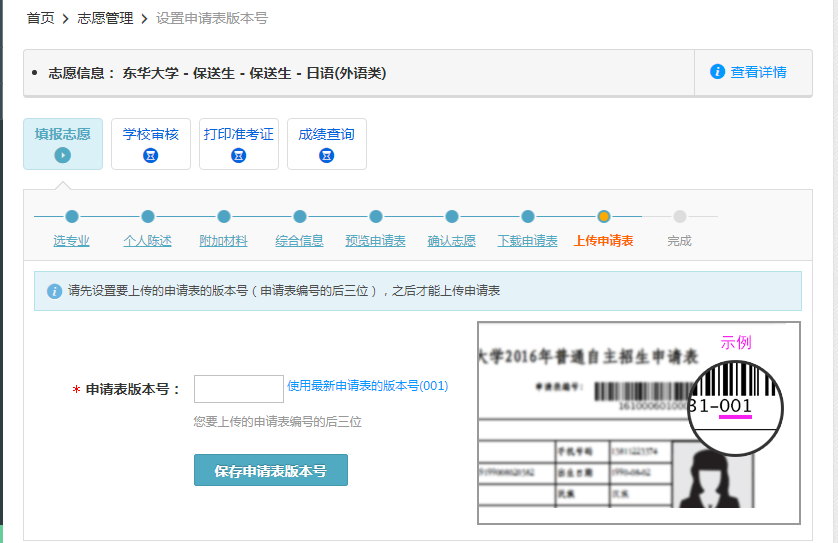
Task: Use the latest version number (001) link
Action: pyautogui.click(x=367, y=386)
